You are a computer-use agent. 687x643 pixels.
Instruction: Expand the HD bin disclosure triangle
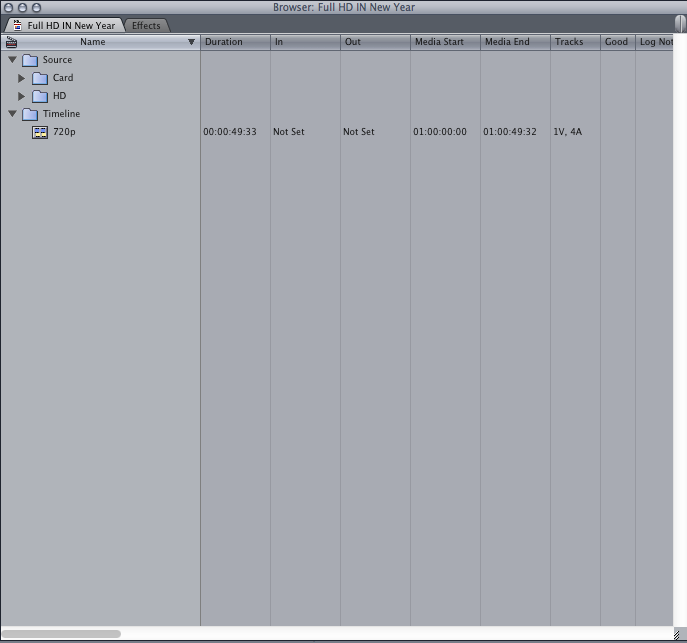21,96
